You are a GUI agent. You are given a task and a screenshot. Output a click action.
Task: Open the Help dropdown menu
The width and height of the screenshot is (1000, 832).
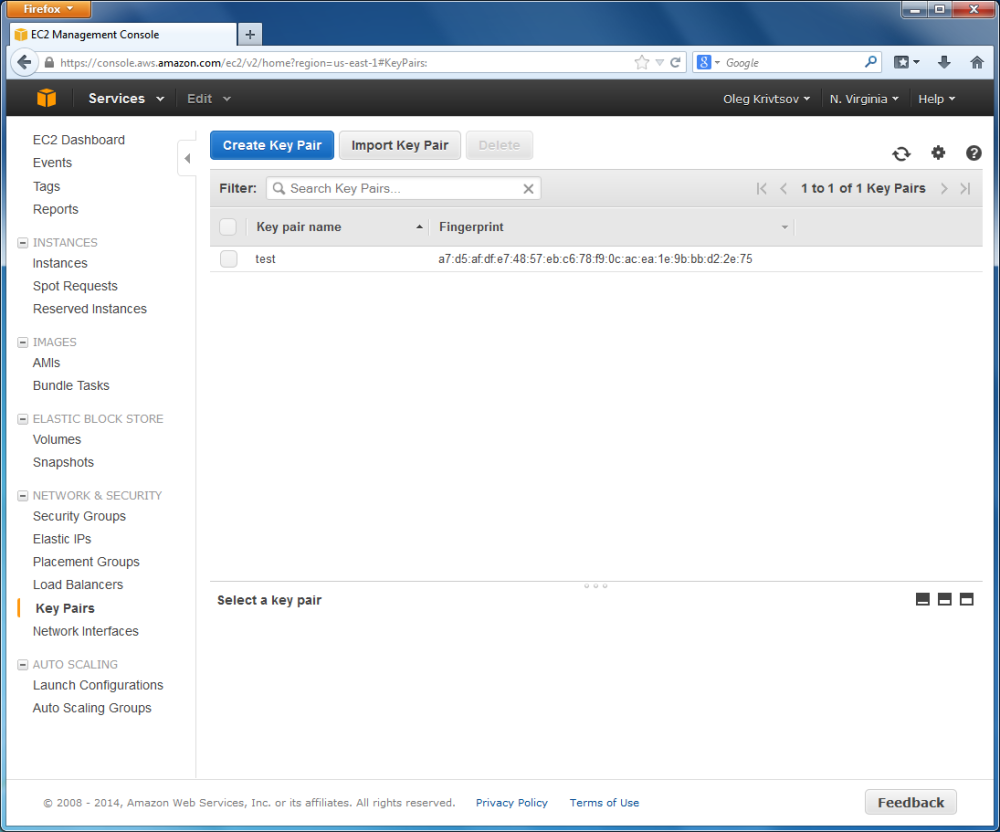[936, 99]
